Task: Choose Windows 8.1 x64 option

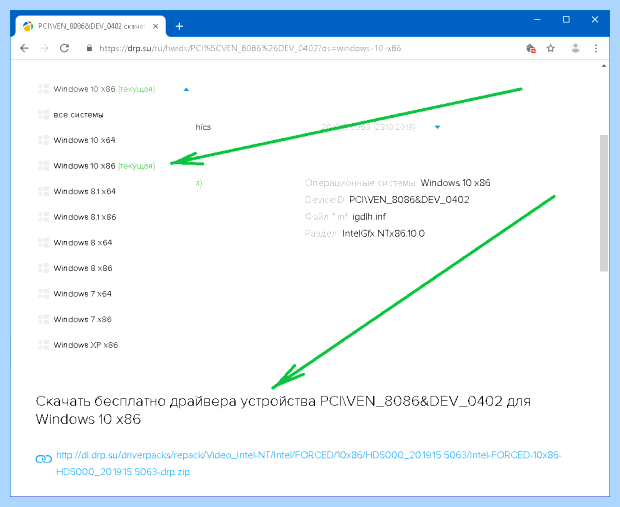Action: [x=85, y=191]
